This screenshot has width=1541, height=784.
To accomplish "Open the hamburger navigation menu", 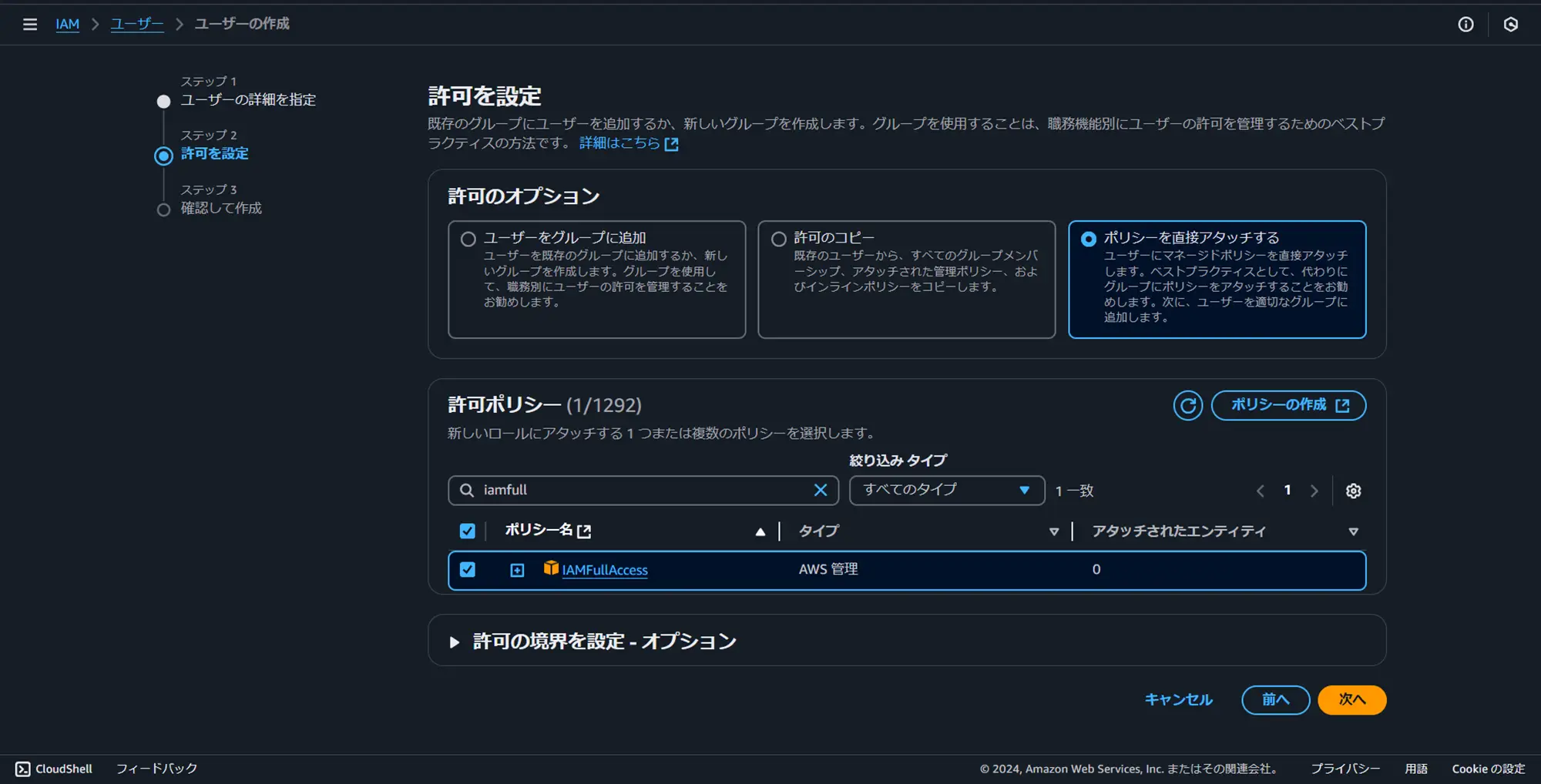I will coord(30,24).
